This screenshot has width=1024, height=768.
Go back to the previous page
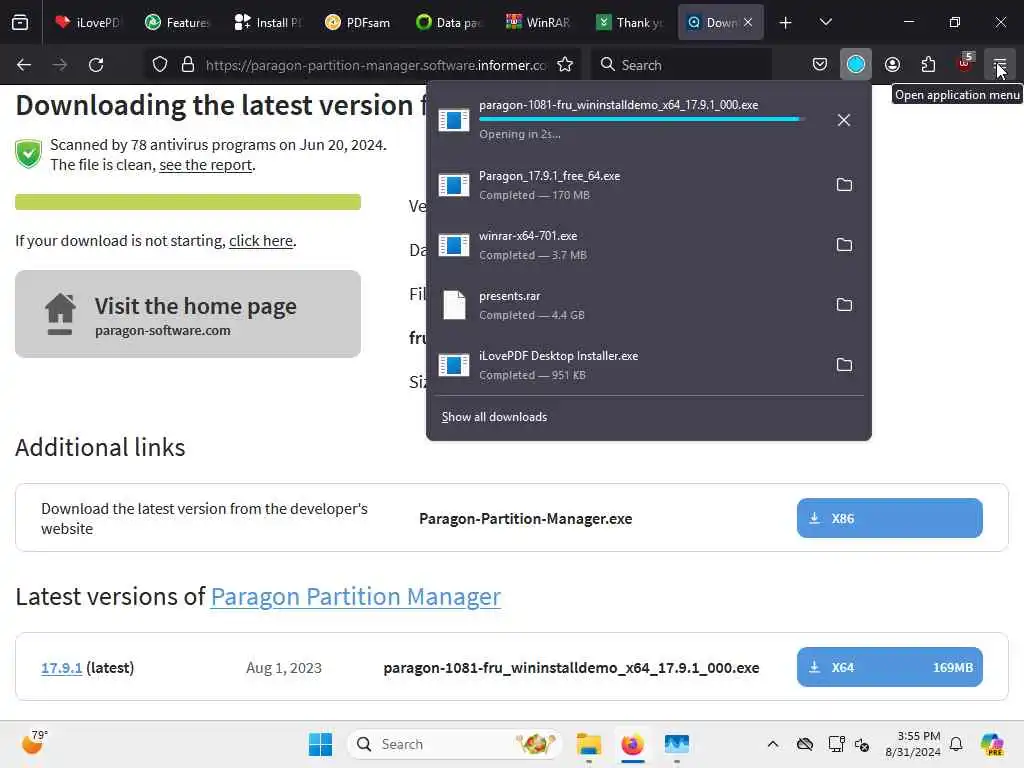[x=24, y=65]
